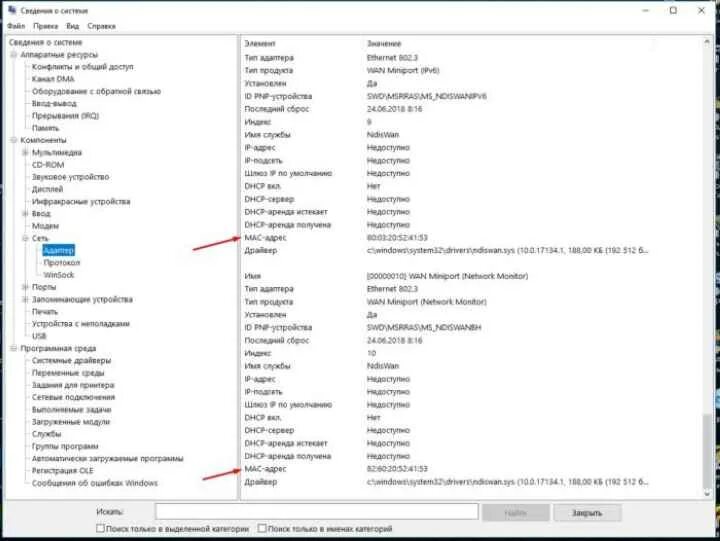Collapse the Аппаратные ресурсы node
The width and height of the screenshot is (720, 541).
tap(14, 55)
